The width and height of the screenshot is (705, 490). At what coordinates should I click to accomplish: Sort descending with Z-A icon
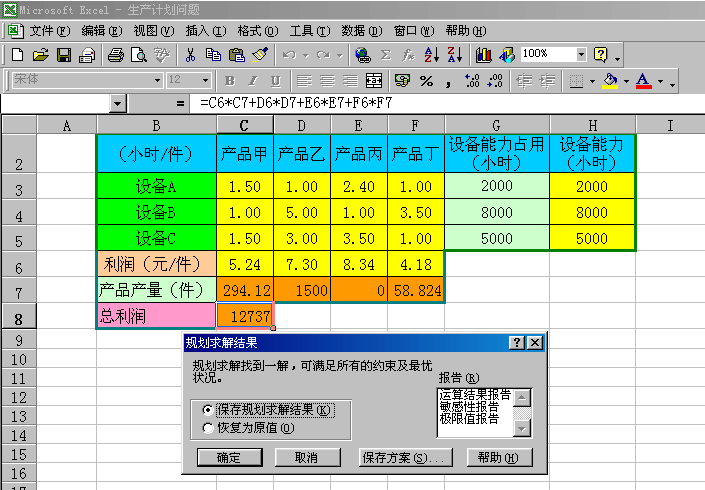(454, 55)
